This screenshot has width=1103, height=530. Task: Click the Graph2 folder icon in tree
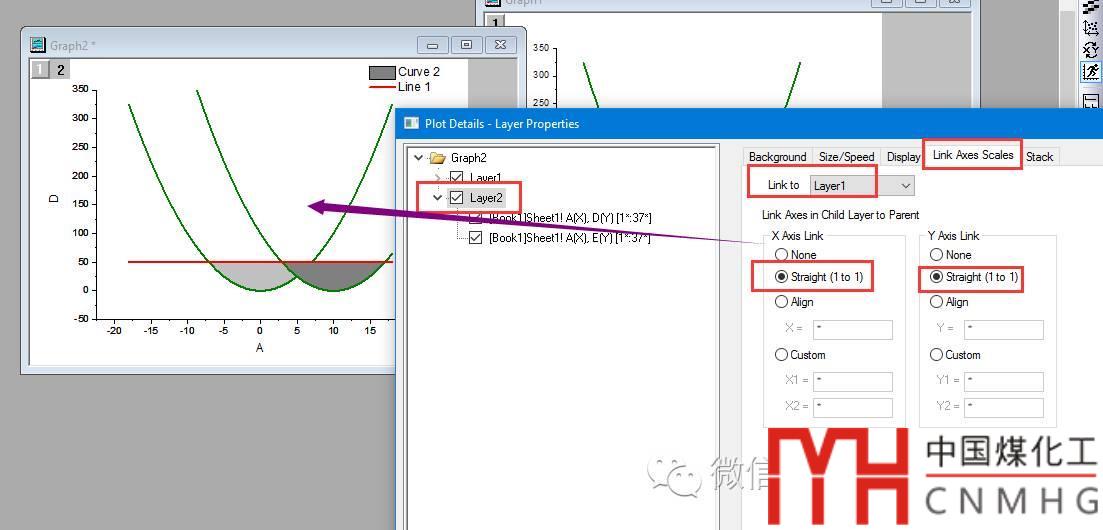point(438,158)
